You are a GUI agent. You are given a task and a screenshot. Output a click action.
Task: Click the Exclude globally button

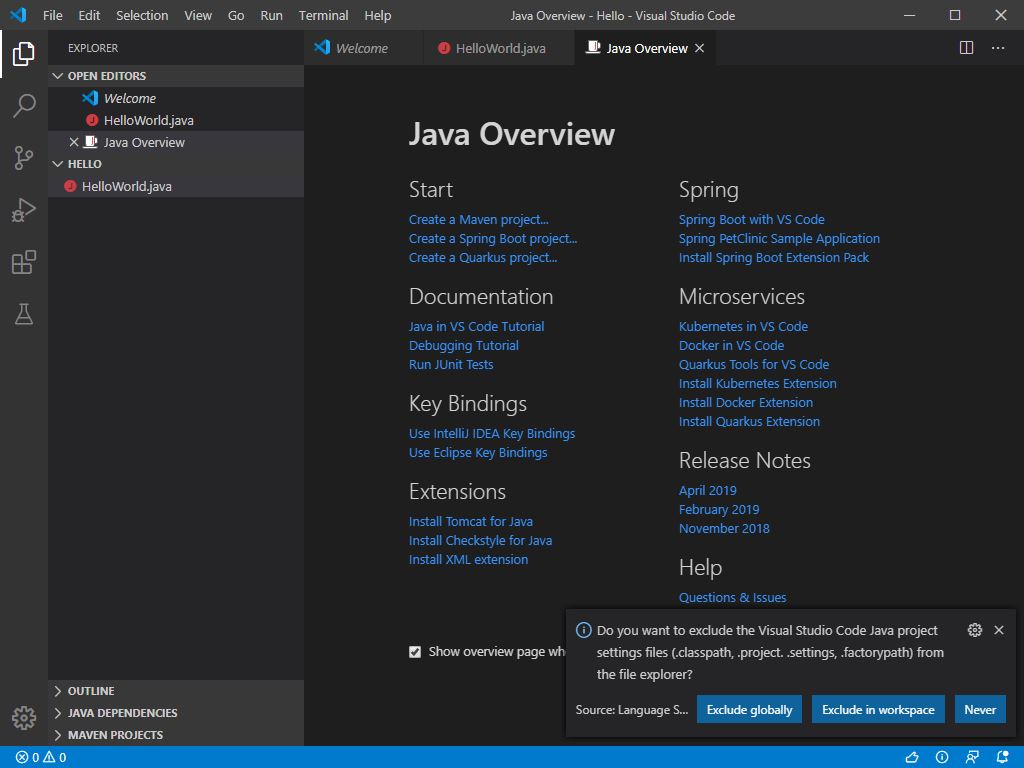[749, 709]
